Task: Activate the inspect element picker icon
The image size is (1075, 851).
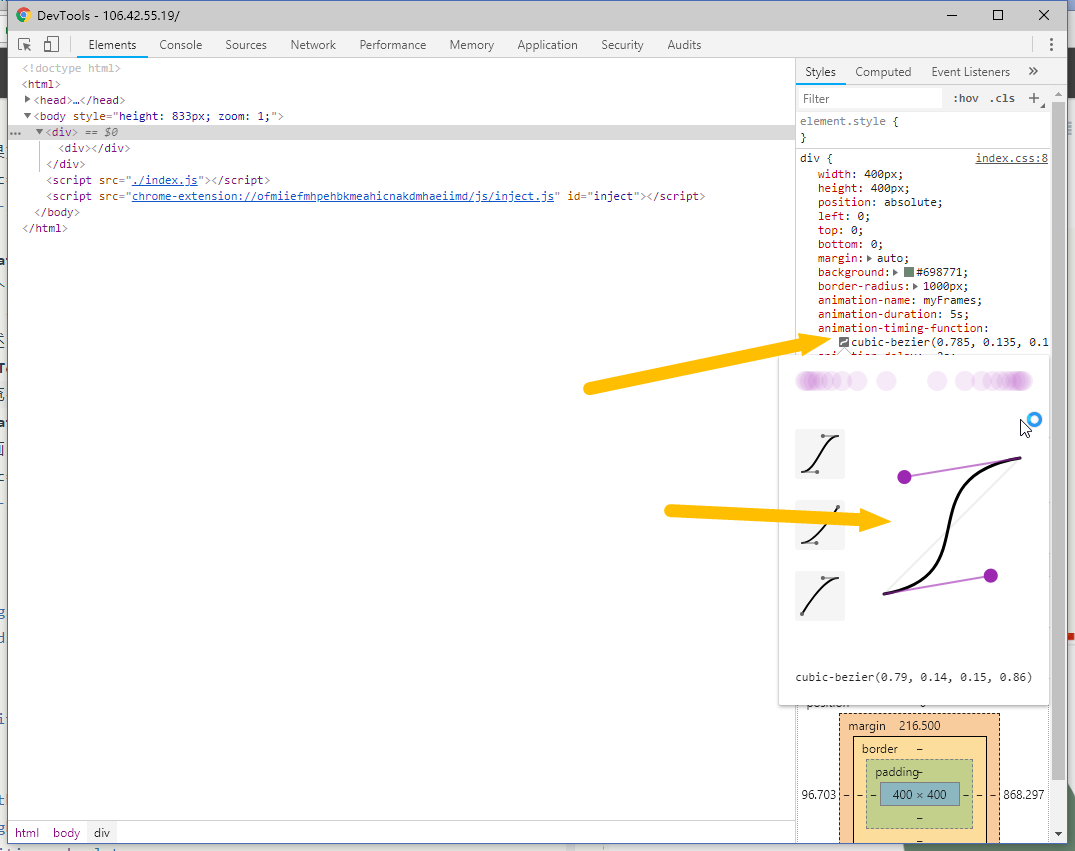Action: [25, 45]
